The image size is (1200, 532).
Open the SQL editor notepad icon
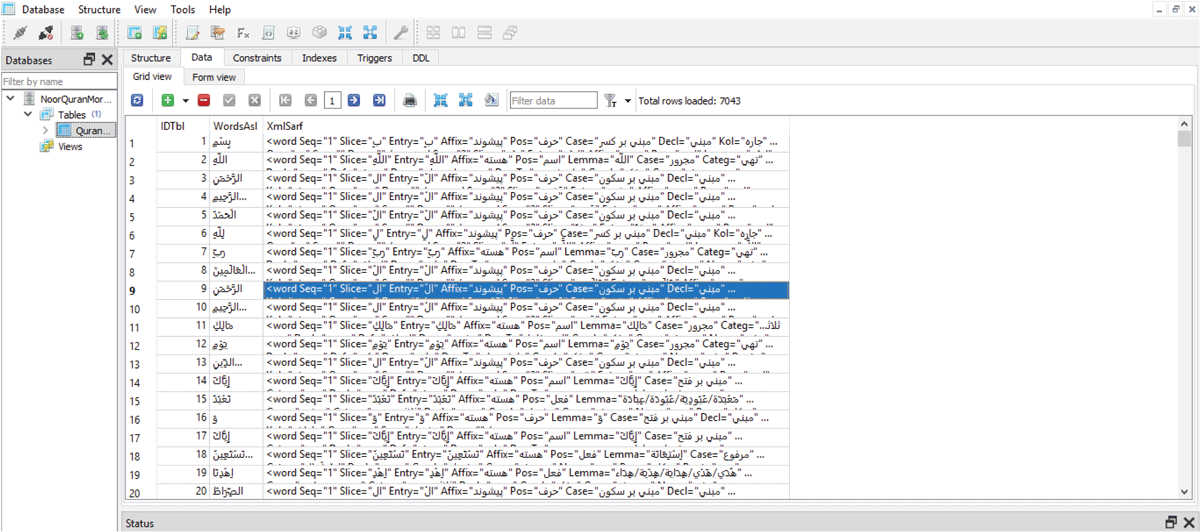pos(193,33)
